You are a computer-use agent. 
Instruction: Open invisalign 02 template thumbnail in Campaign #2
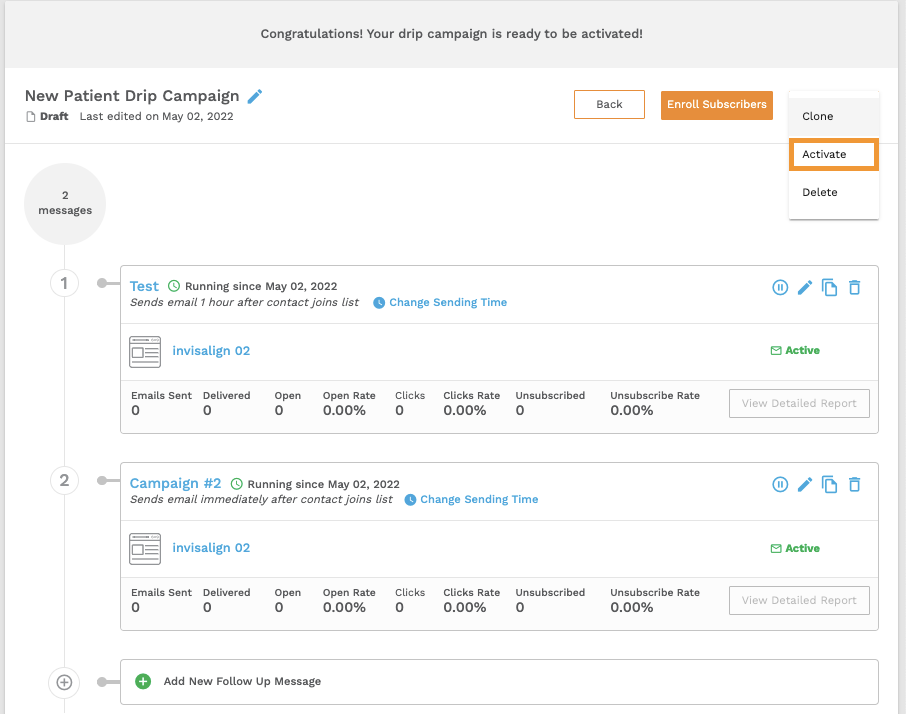(145, 549)
